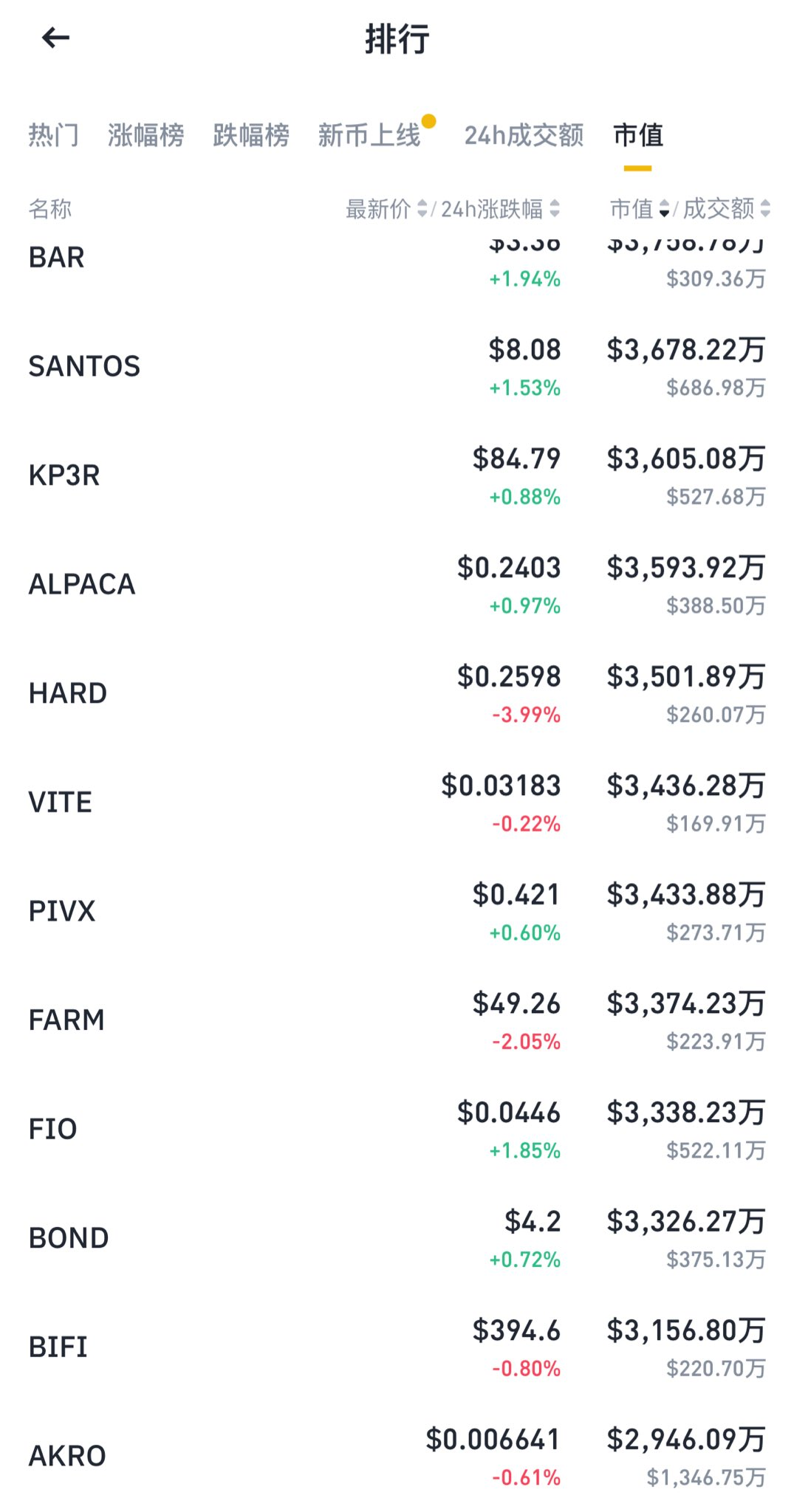Toggle market cap sort arrow

coord(664,209)
